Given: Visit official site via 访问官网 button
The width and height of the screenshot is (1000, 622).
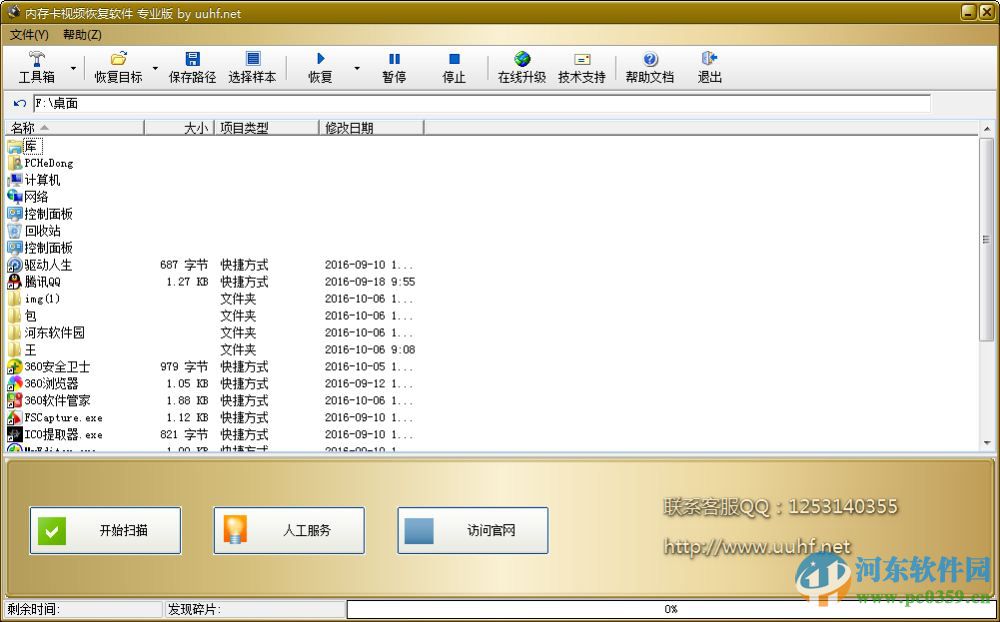Looking at the screenshot, I should pyautogui.click(x=472, y=531).
